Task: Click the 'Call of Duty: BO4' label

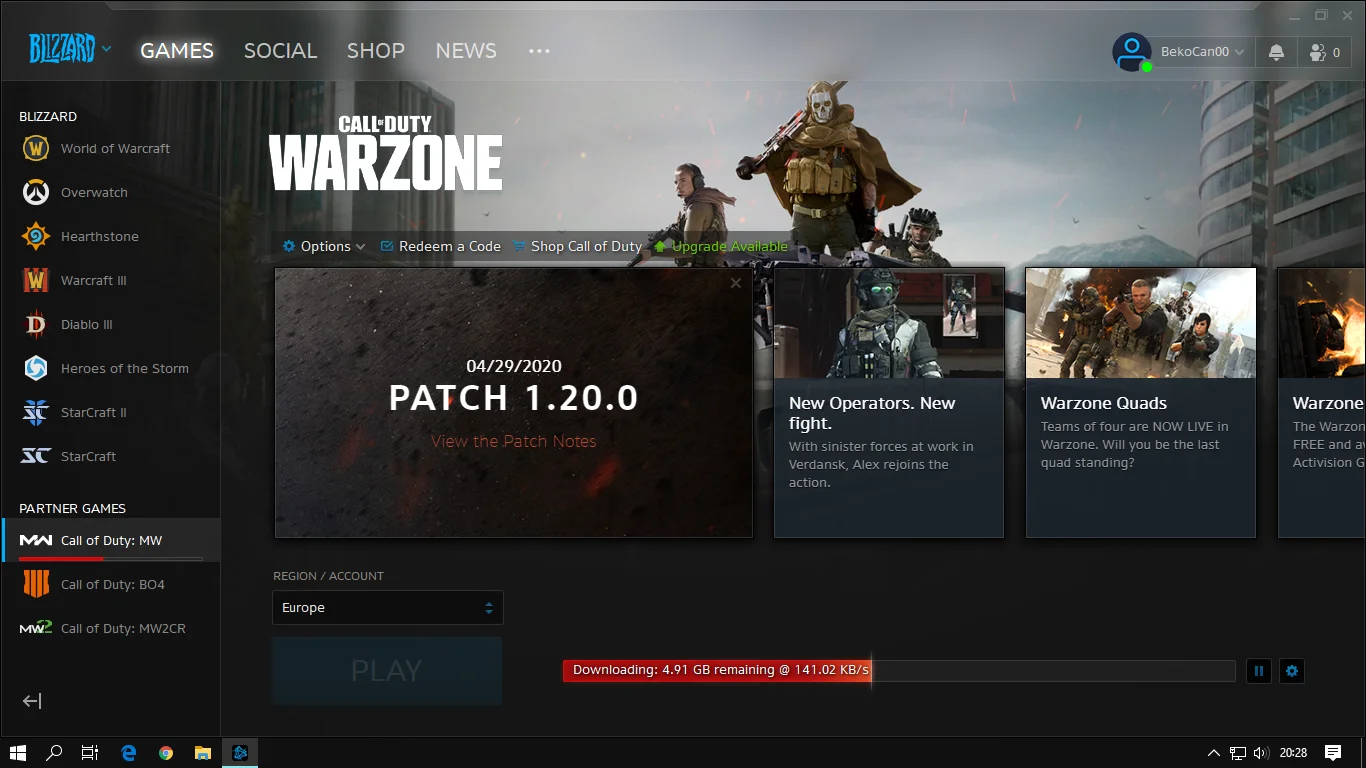Action: coord(113,584)
